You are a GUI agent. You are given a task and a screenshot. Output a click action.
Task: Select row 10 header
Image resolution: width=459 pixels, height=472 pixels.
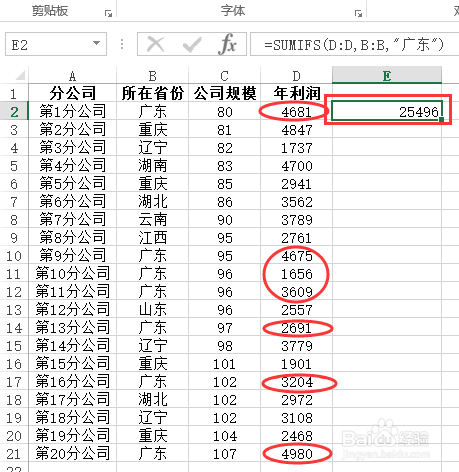click(x=14, y=255)
